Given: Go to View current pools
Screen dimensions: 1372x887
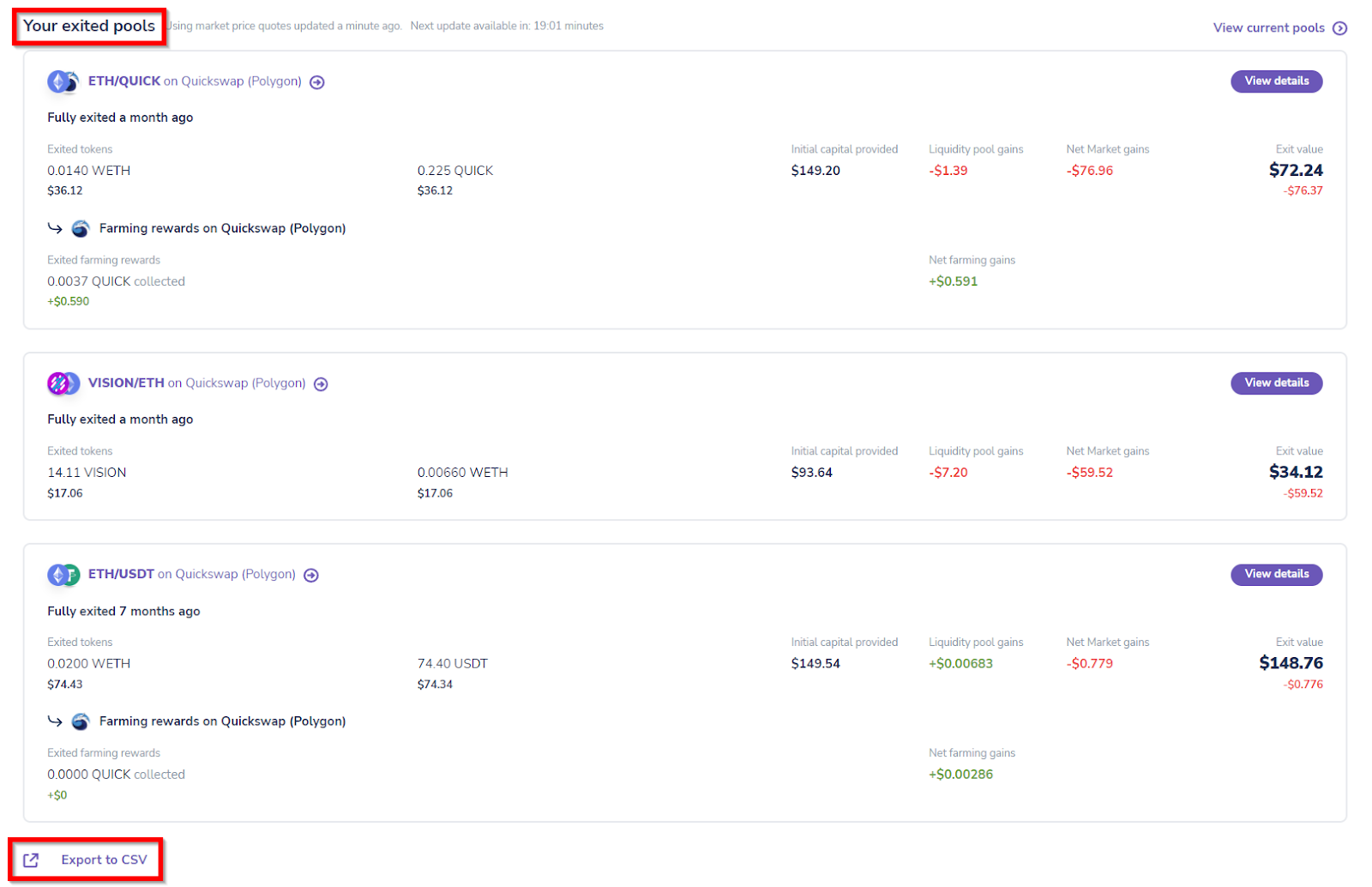Looking at the screenshot, I should click(1268, 28).
